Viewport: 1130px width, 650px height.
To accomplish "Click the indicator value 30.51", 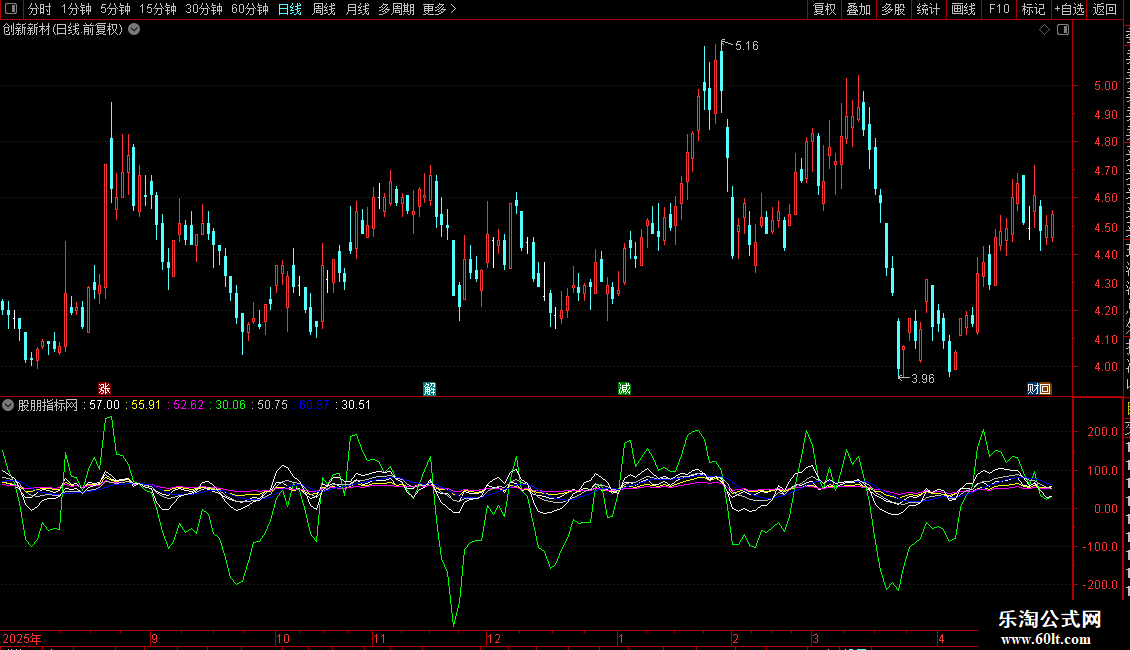I will pyautogui.click(x=356, y=405).
